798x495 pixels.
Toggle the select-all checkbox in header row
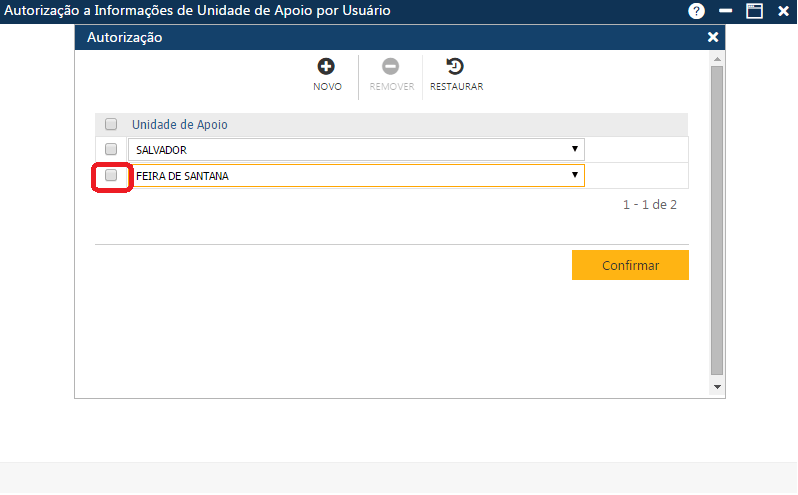coord(111,125)
